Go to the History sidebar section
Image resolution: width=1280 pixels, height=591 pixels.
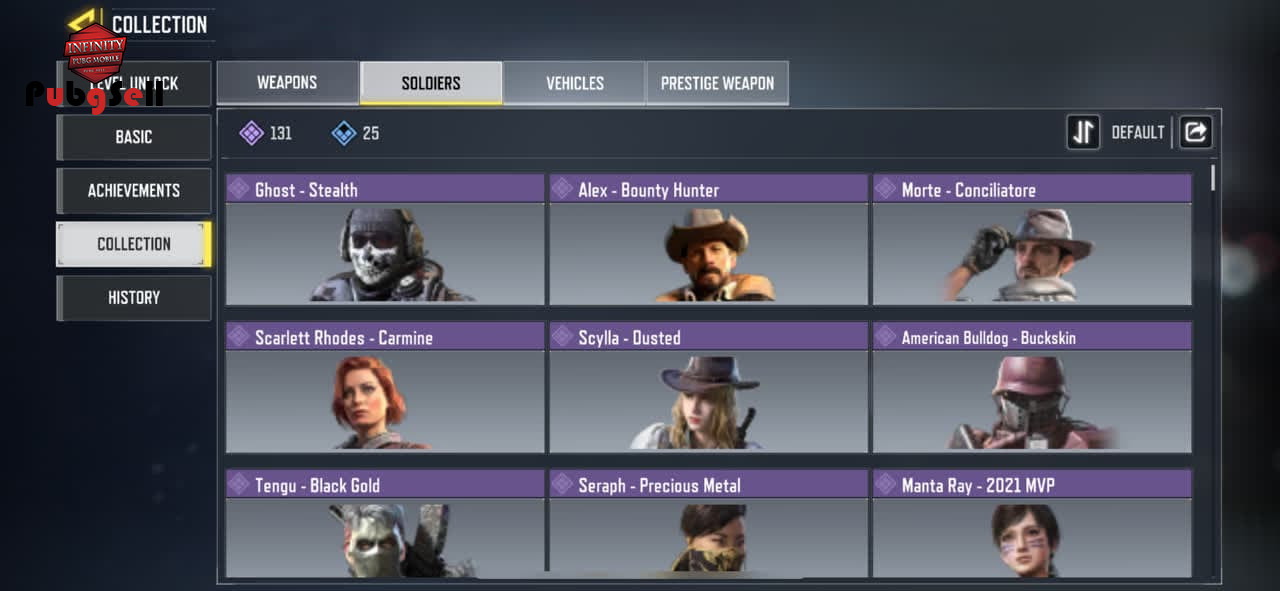click(x=134, y=298)
